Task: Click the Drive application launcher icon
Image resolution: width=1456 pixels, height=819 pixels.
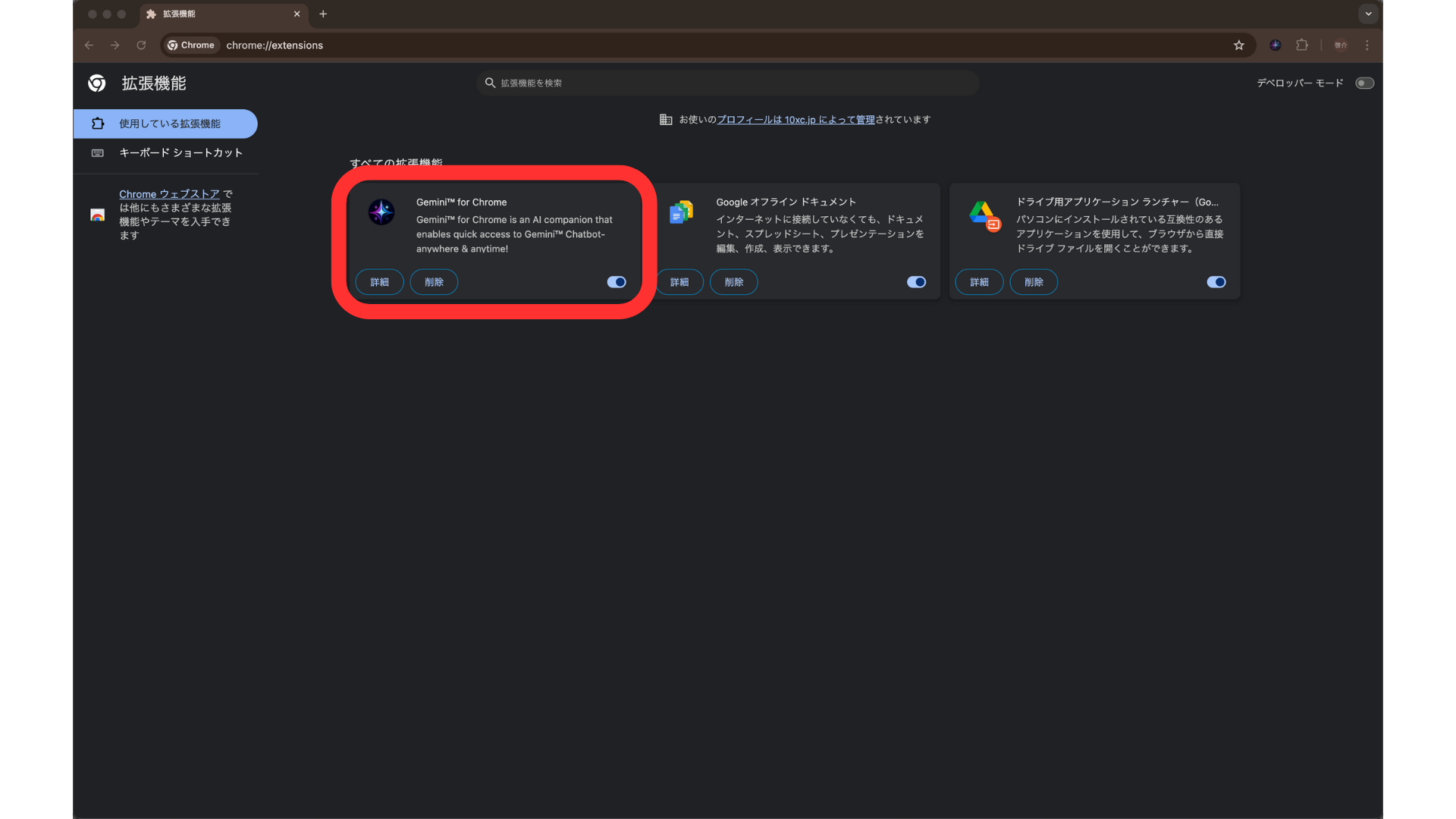Action: click(984, 215)
